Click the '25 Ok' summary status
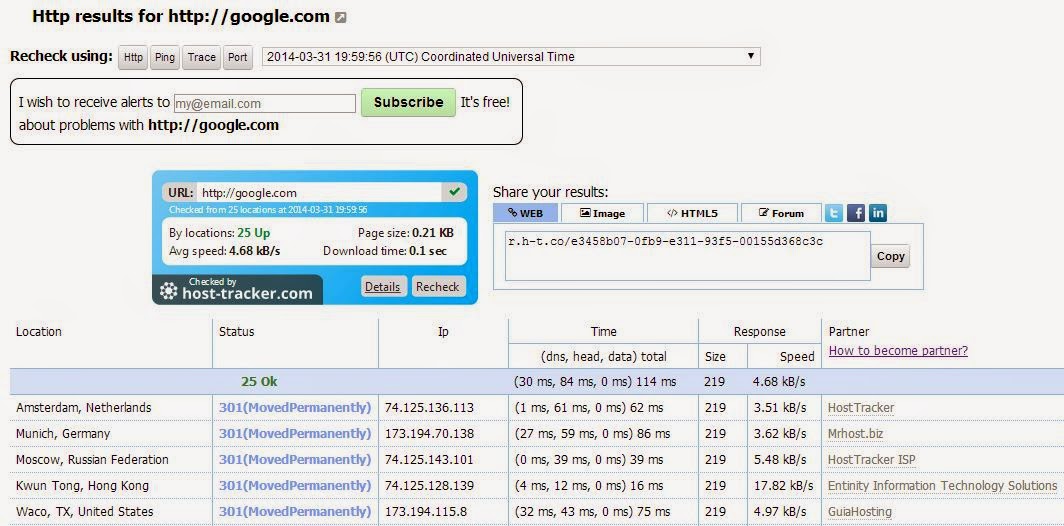This screenshot has height=526, width=1064. pos(259,382)
